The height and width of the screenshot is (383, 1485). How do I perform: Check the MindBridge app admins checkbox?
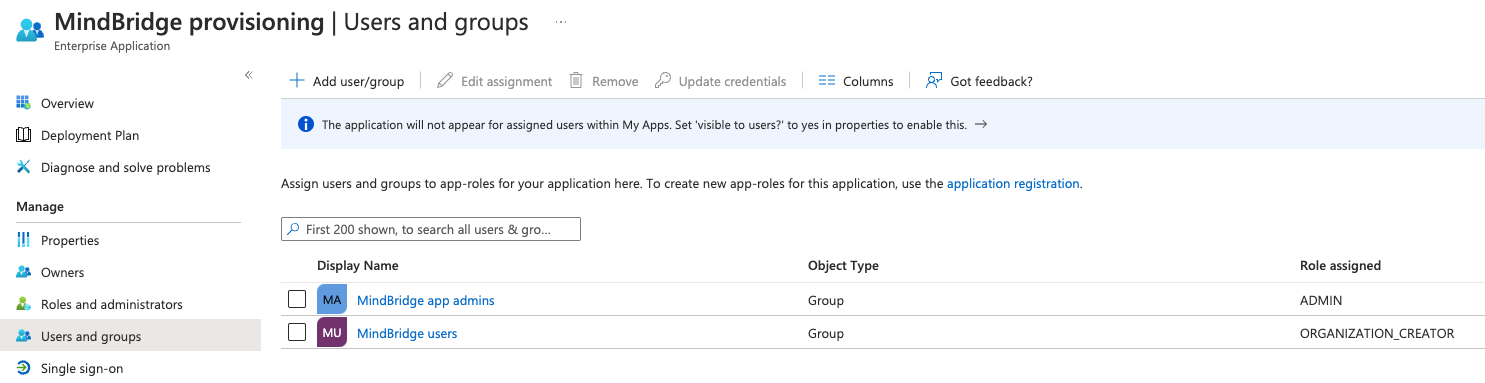pyautogui.click(x=297, y=299)
